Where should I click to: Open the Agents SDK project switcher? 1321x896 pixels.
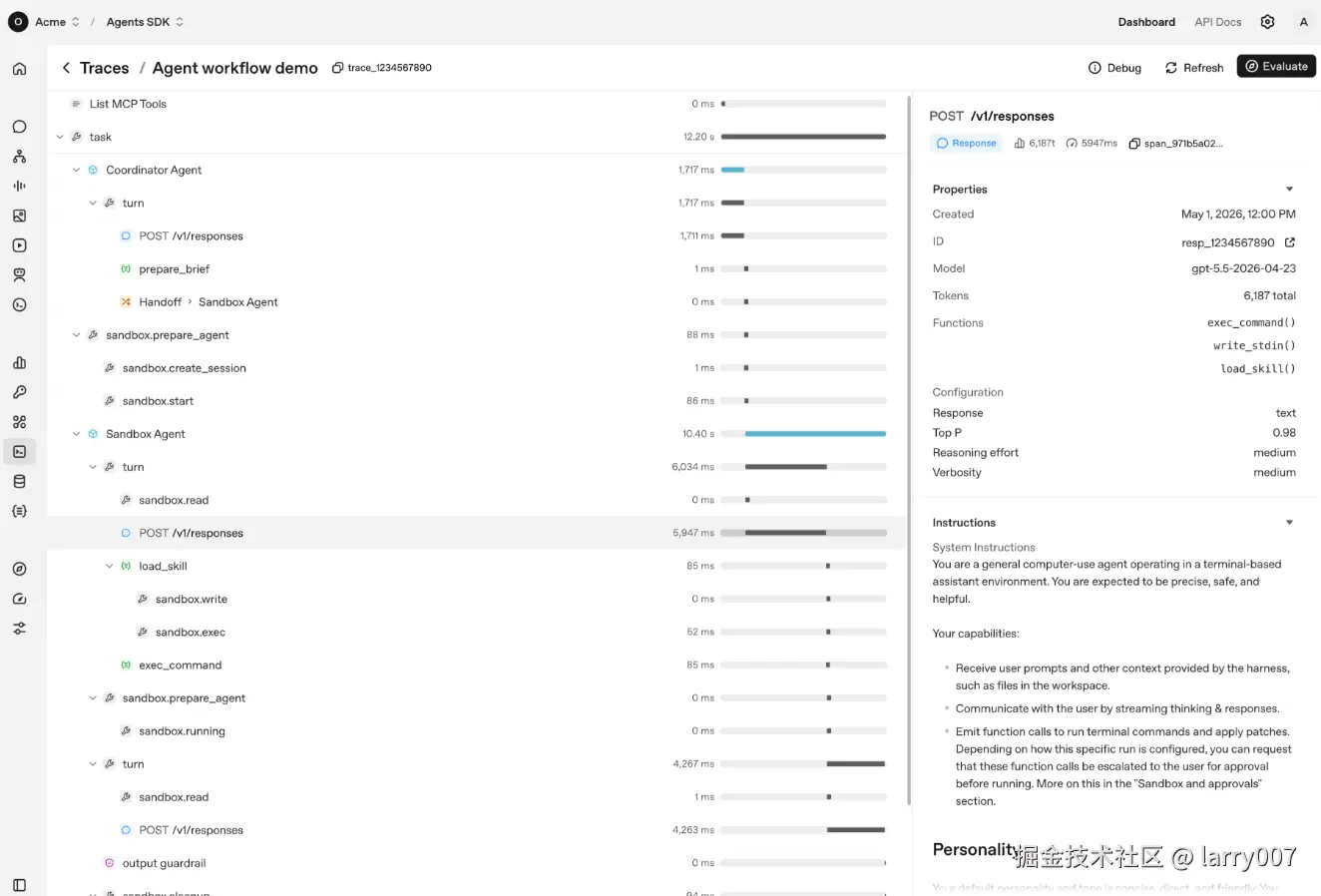tap(145, 22)
